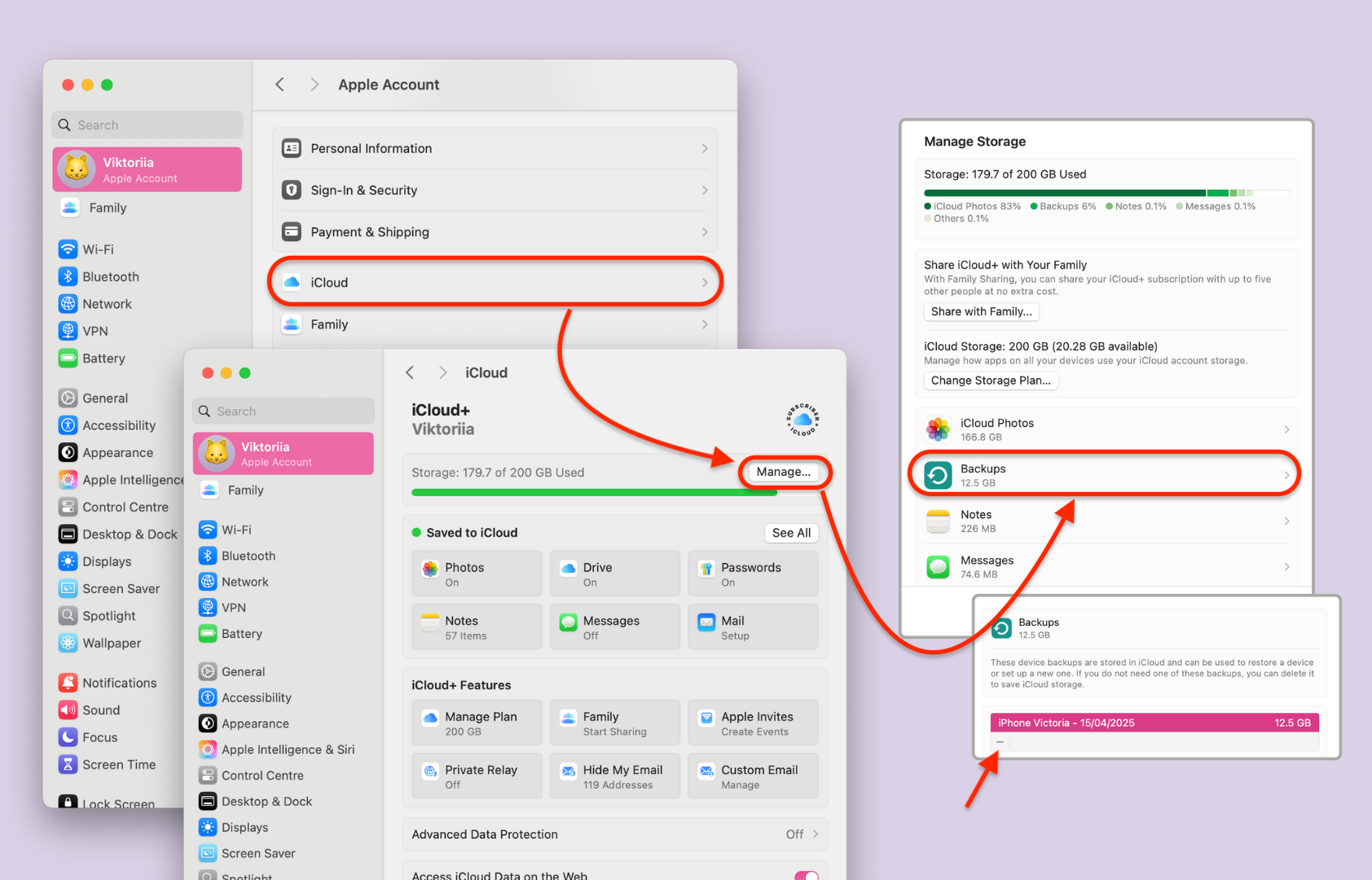The height and width of the screenshot is (880, 1372).
Task: Select Viktoriia Apple Account in iCloud window sidebar
Action: pyautogui.click(x=284, y=453)
